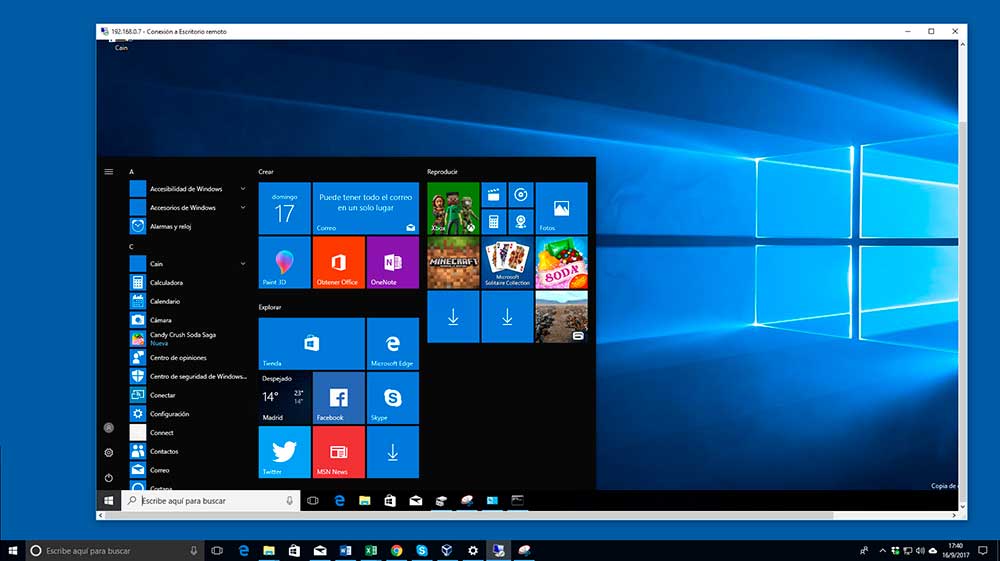Viewport: 1000px width, 561px height.
Task: Select the Connect entry in app list
Action: click(189, 432)
